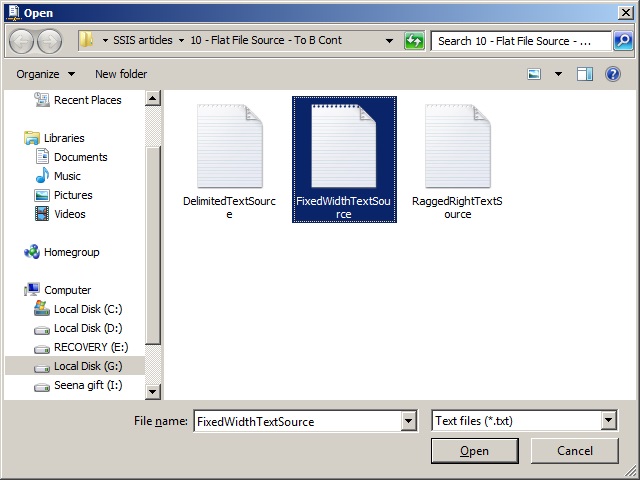This screenshot has width=640, height=480.
Task: Click the Local Disk (C:) drive icon
Action: pos(42,308)
